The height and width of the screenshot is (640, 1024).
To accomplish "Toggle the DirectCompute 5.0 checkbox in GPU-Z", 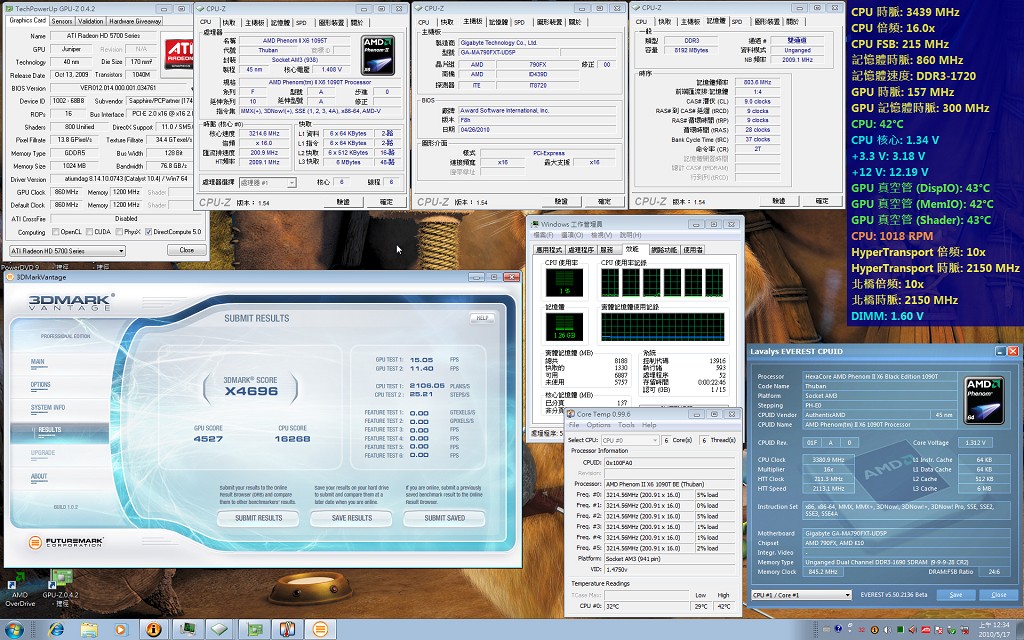I will (x=148, y=232).
